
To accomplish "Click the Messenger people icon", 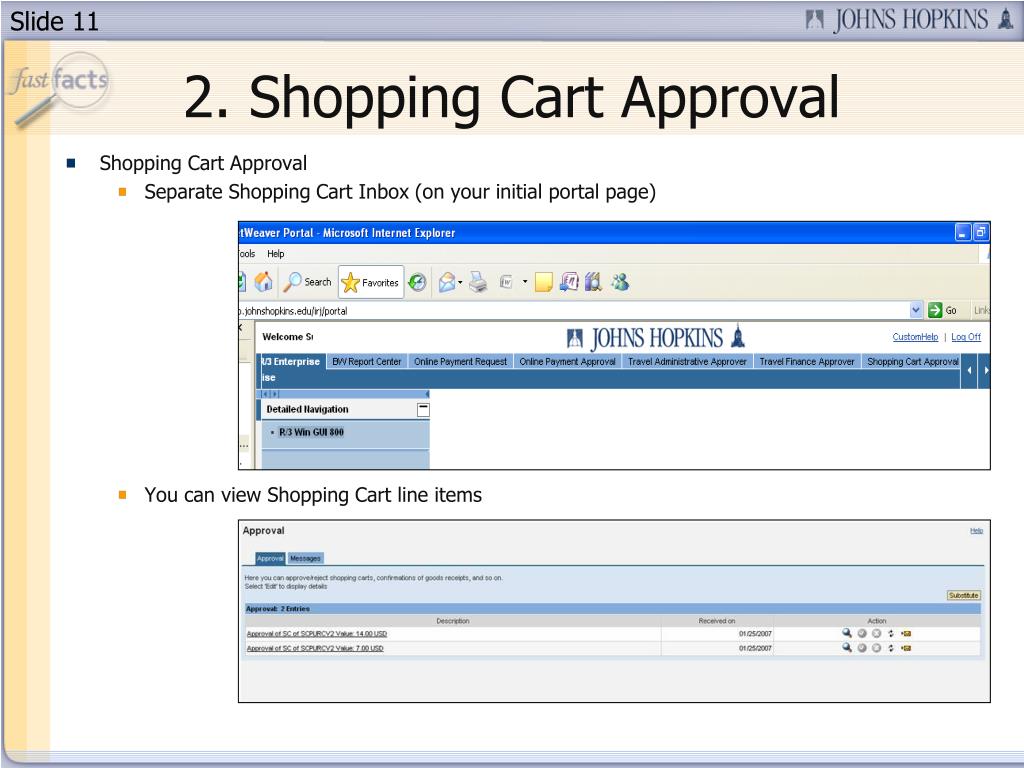I will 620,282.
